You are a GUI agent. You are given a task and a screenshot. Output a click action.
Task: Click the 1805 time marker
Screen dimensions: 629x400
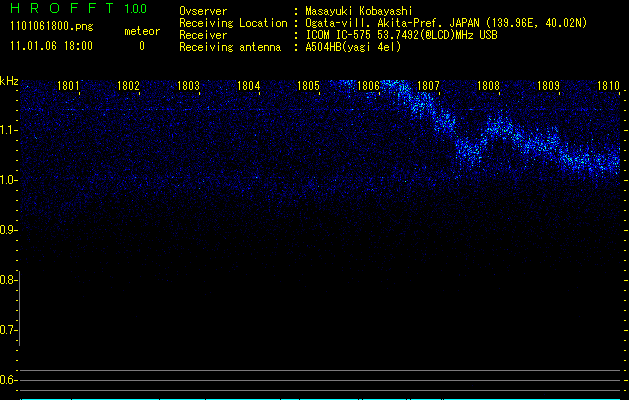(x=308, y=86)
